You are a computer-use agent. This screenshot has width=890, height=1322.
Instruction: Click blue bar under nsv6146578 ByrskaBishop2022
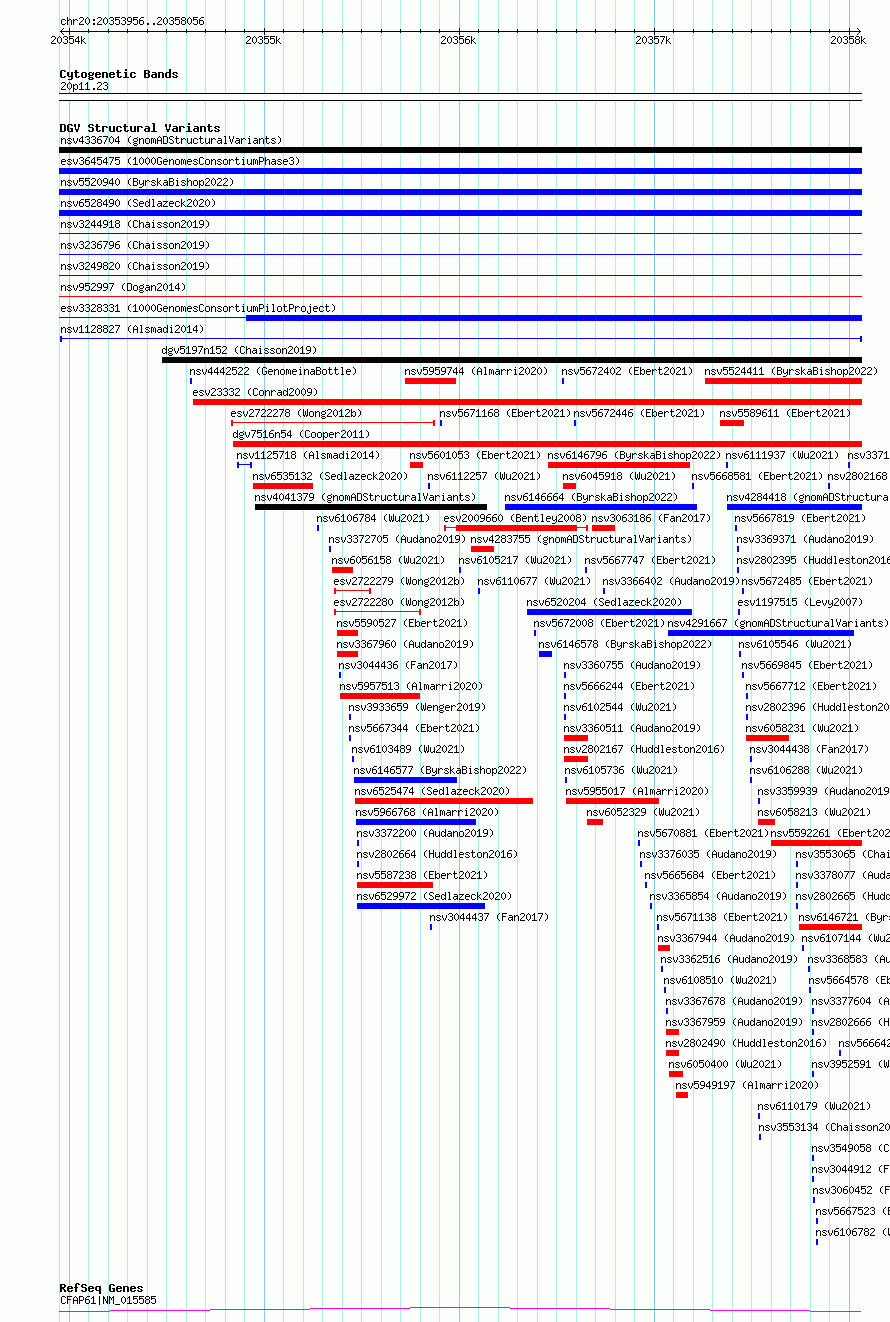(545, 654)
